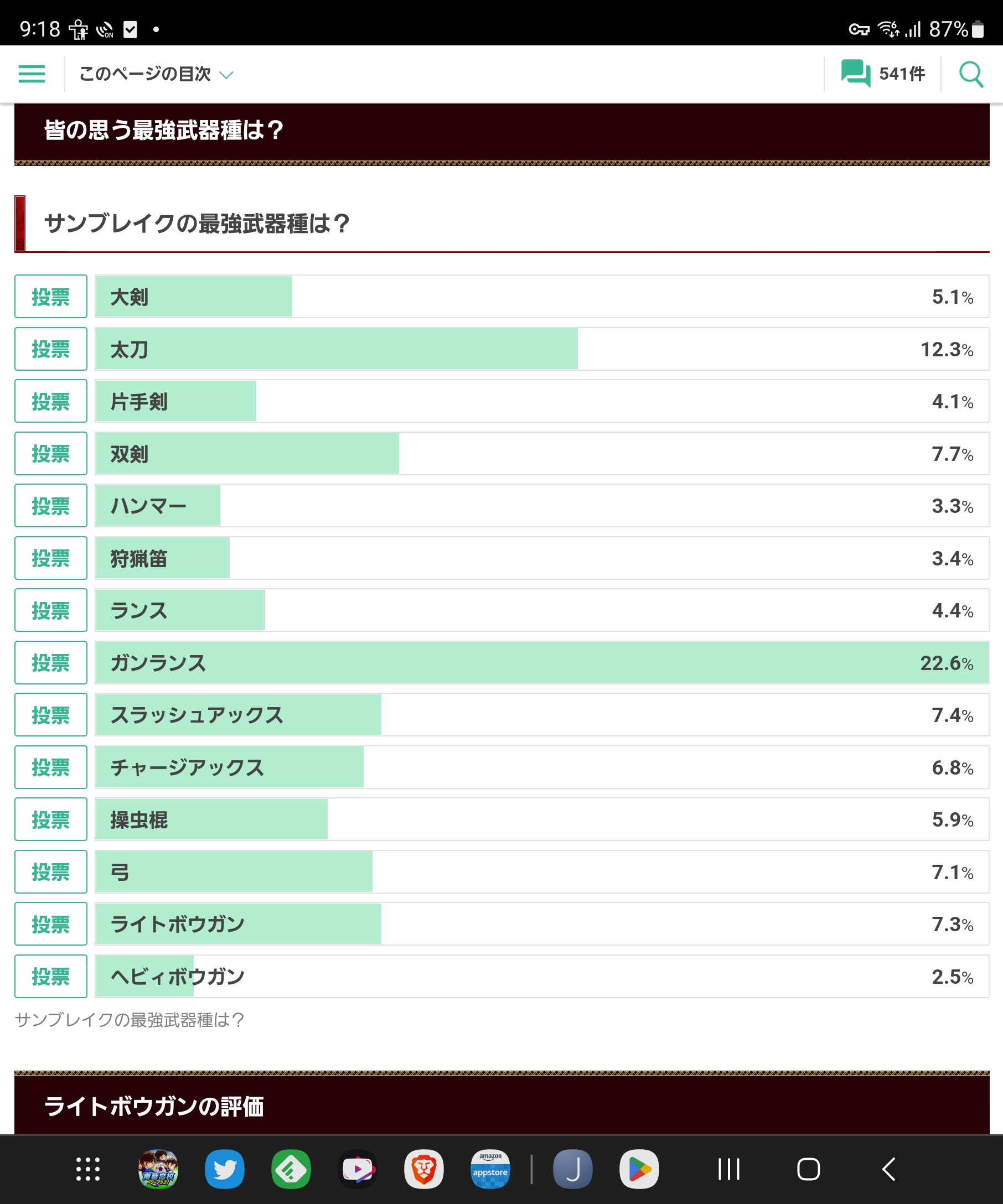Tap the 双剣 poll result bar
Image resolution: width=1003 pixels, height=1204 pixels.
(541, 454)
